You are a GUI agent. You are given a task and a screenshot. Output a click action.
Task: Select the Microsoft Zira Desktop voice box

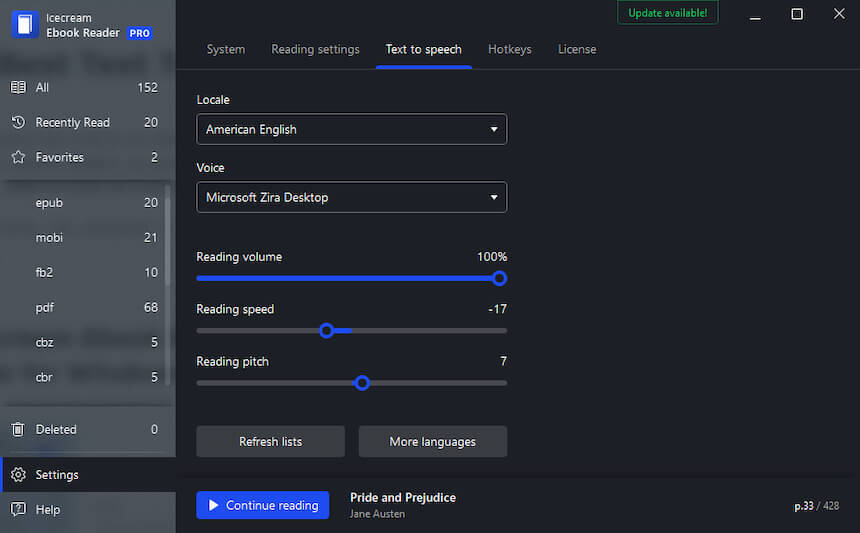click(352, 197)
